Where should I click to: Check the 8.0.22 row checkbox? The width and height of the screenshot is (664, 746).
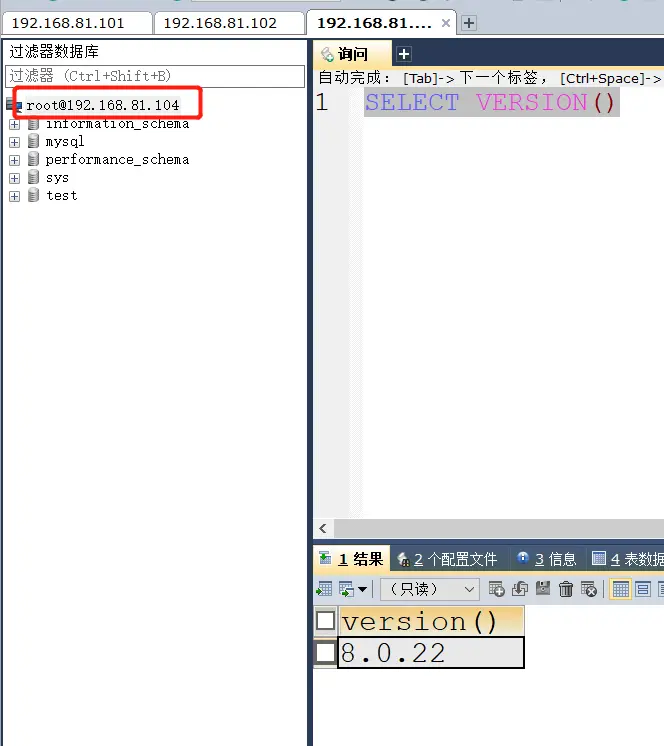(326, 653)
